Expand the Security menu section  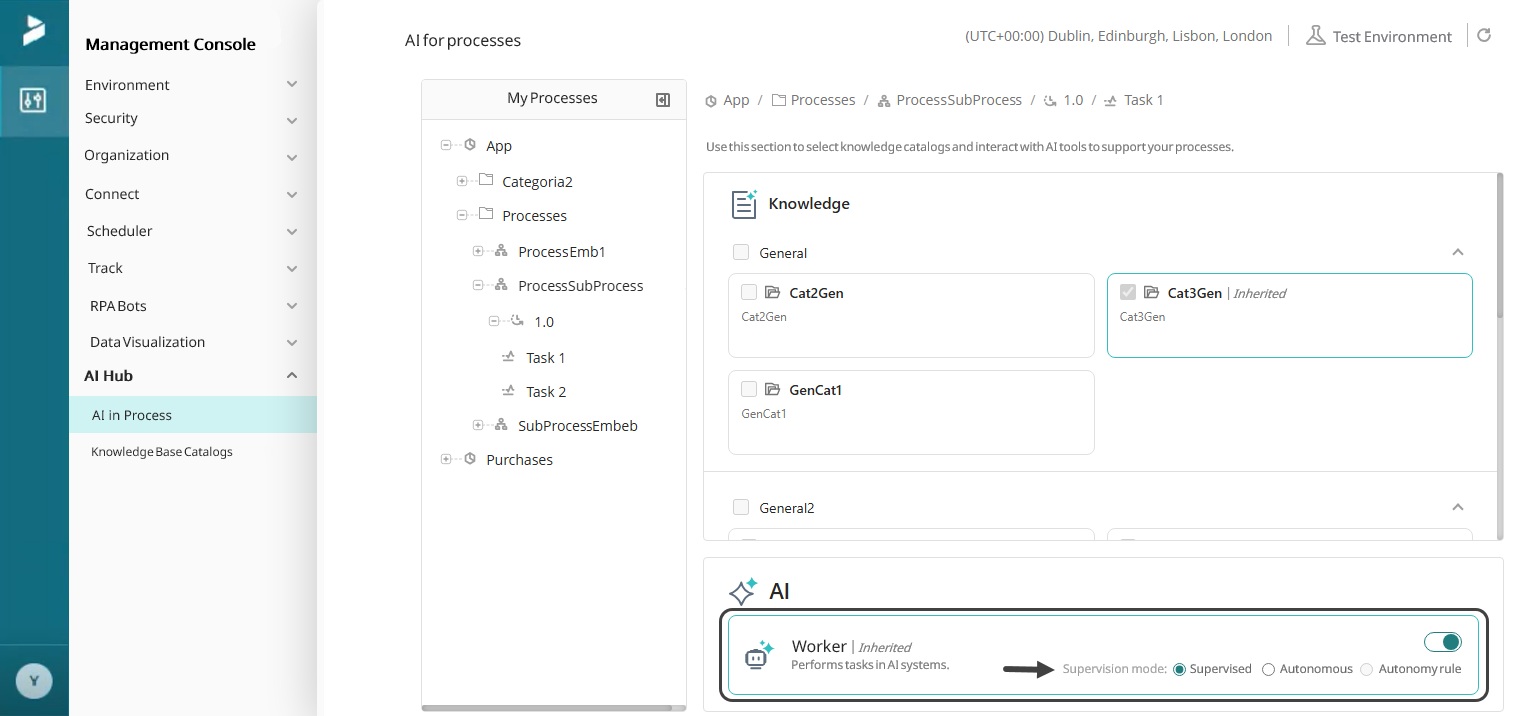click(x=291, y=120)
